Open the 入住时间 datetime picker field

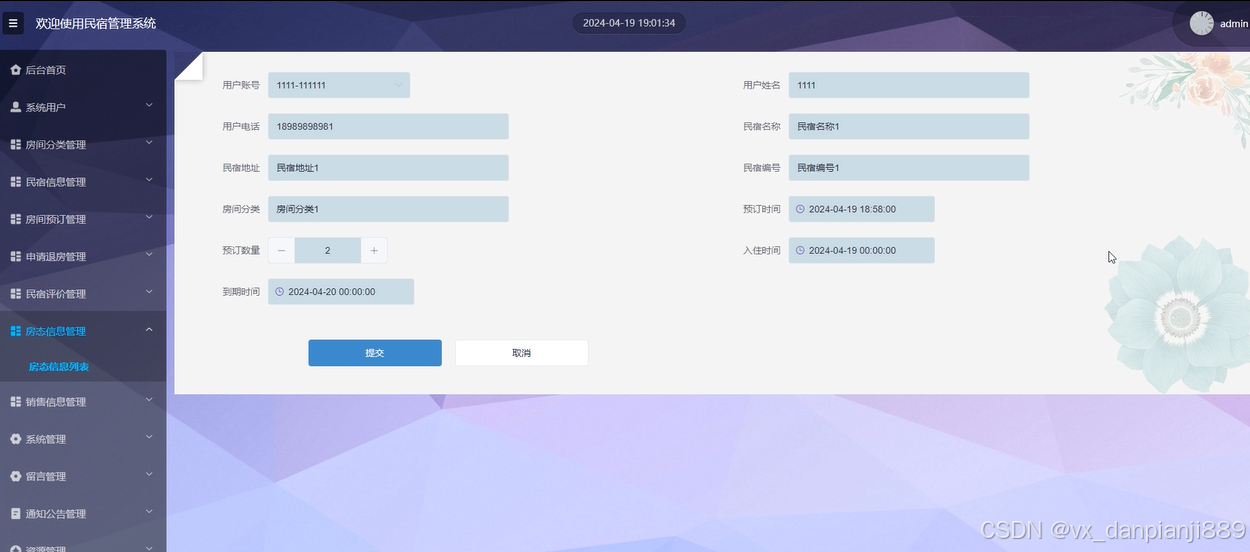pyautogui.click(x=862, y=250)
